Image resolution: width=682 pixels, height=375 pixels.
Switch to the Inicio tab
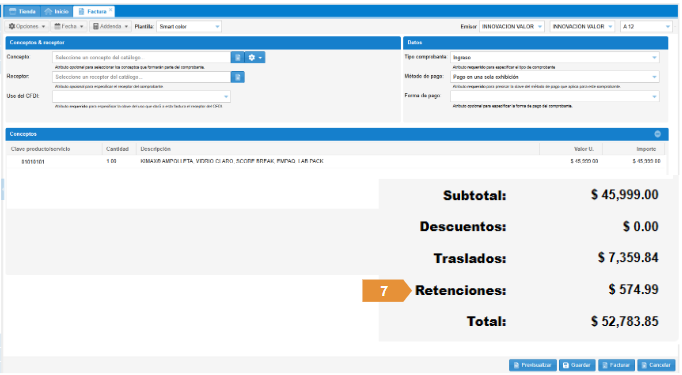57,11
